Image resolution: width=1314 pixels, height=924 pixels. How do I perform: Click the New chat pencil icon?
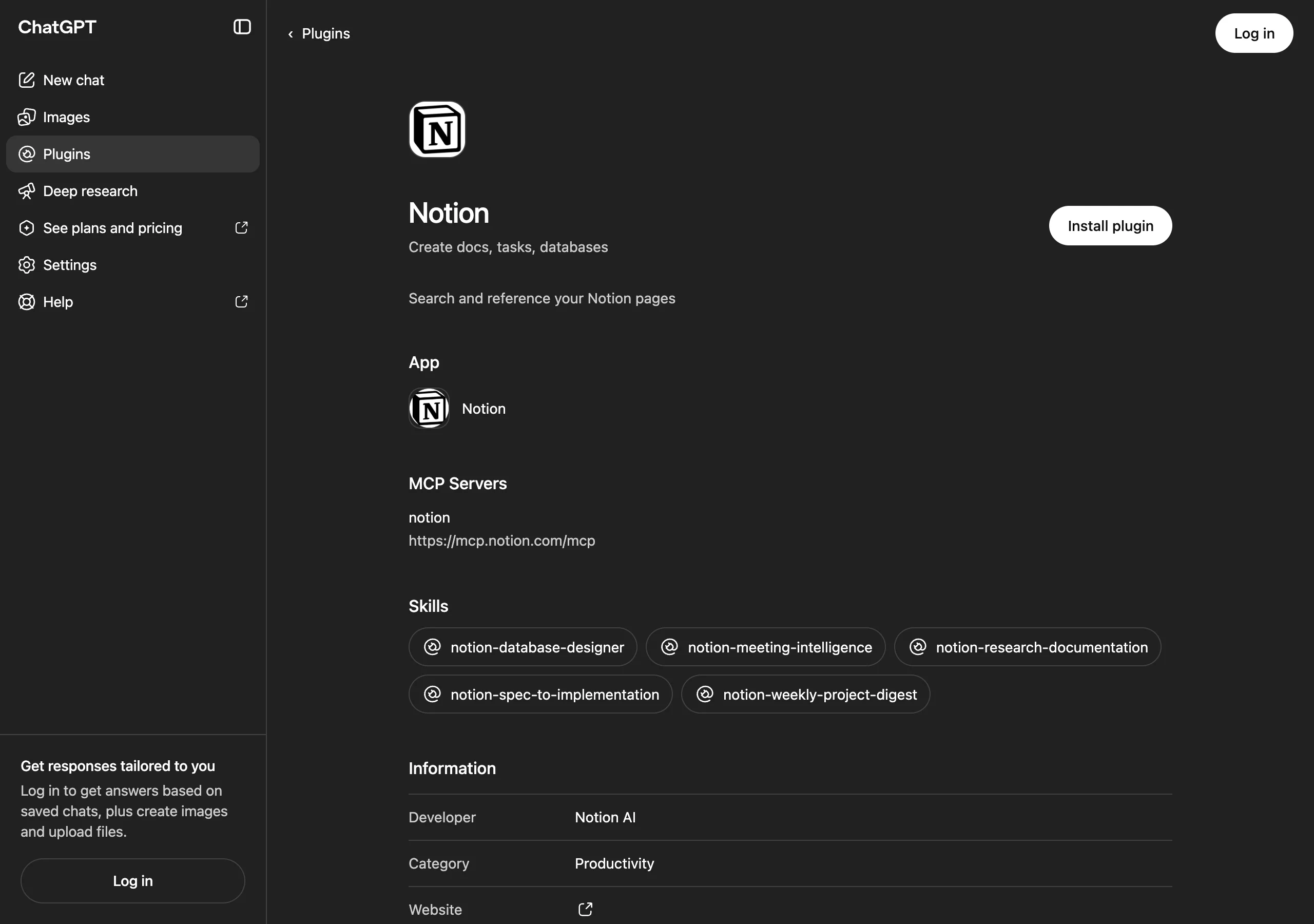tap(26, 80)
